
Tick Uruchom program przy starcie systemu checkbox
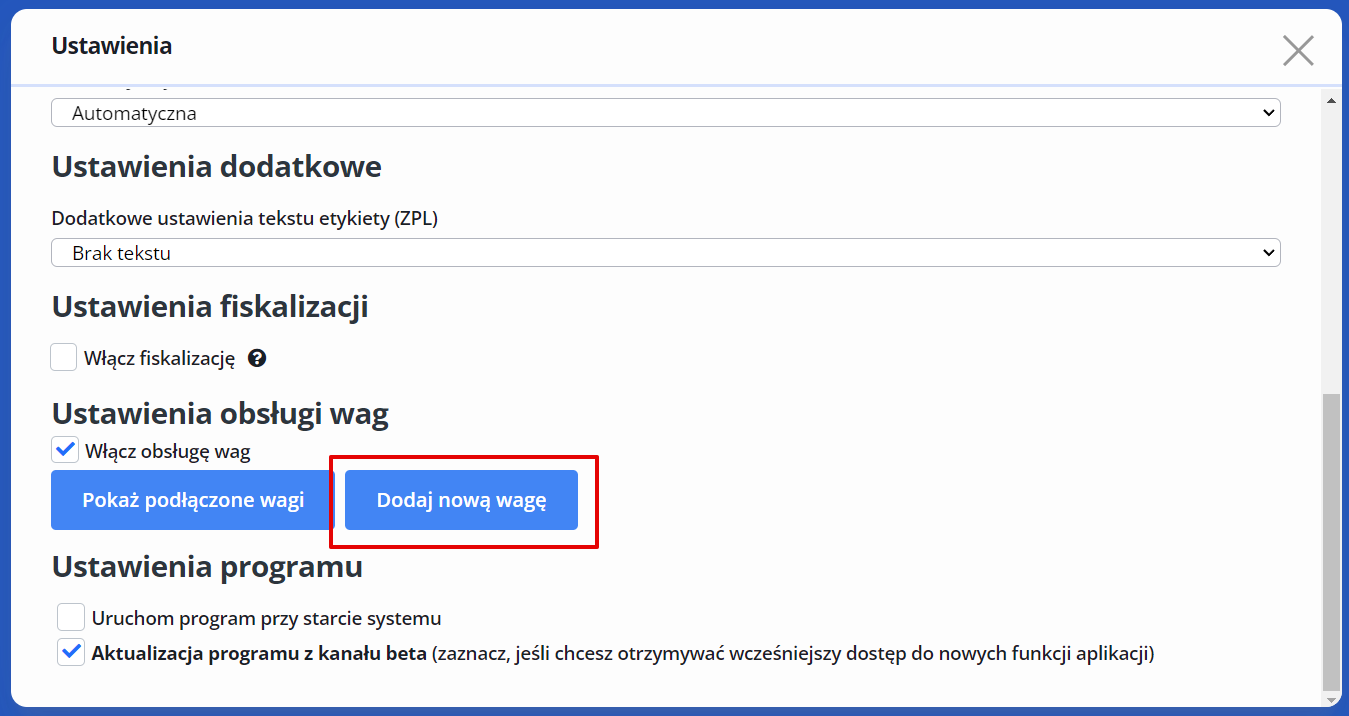[x=71, y=617]
